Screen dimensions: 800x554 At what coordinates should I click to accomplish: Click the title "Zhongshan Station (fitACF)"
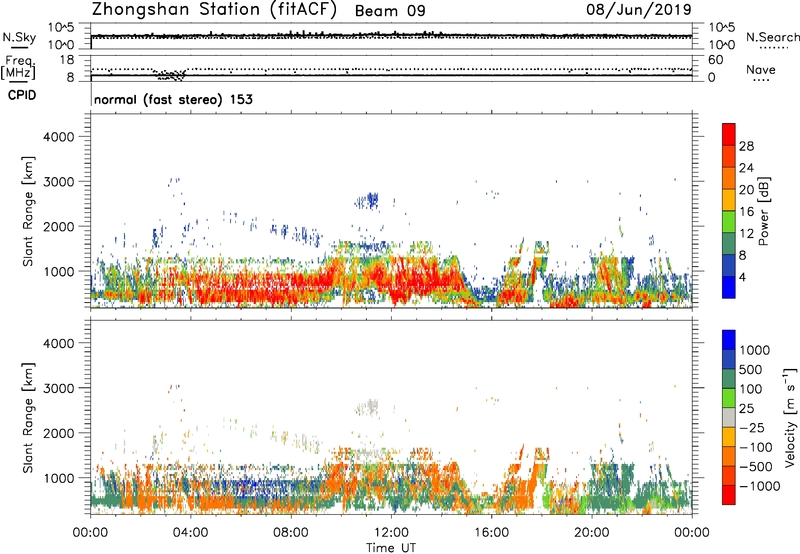214,10
